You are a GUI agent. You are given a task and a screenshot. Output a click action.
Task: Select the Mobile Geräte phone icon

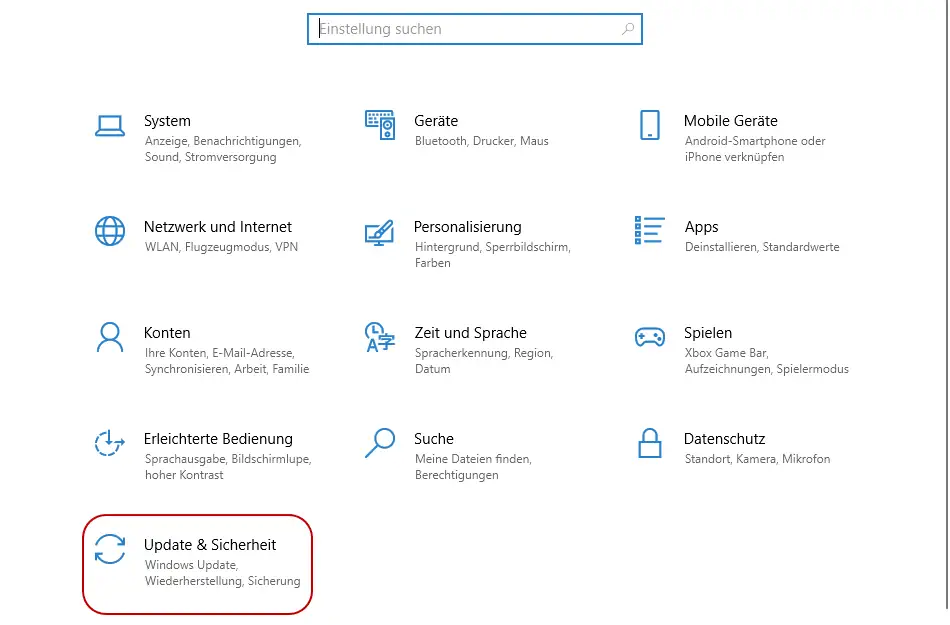click(650, 123)
